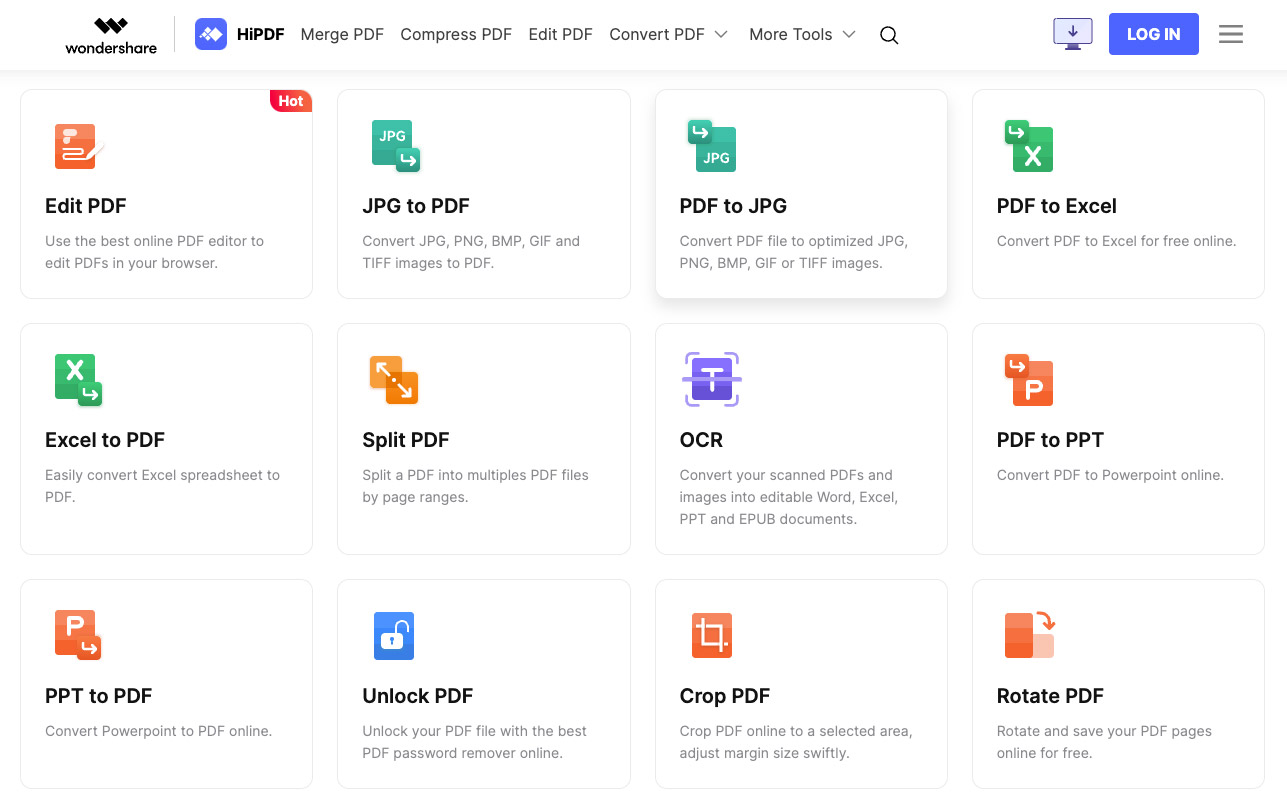The height and width of the screenshot is (804, 1287).
Task: Open the JPG to PDF card title
Action: tap(416, 206)
